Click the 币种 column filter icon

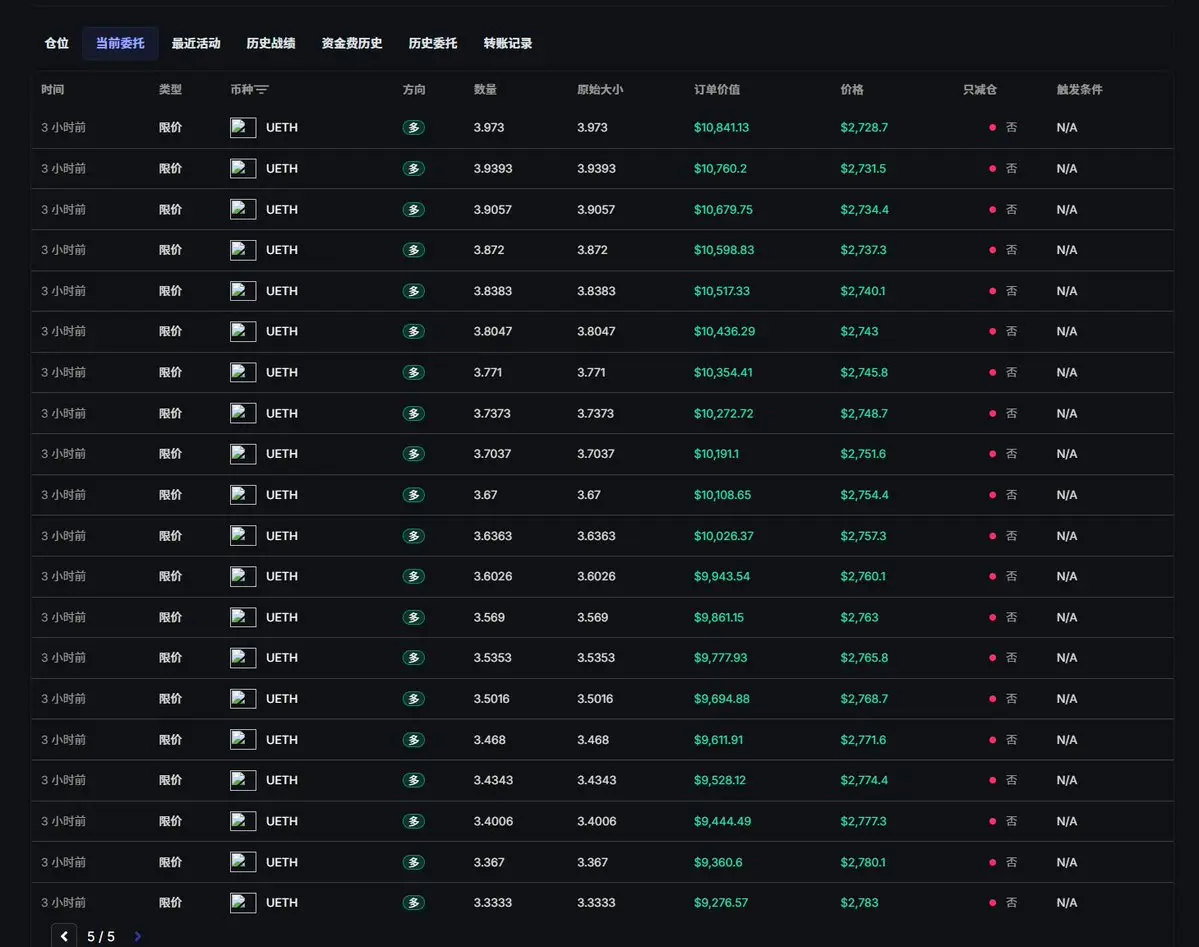[x=262, y=90]
